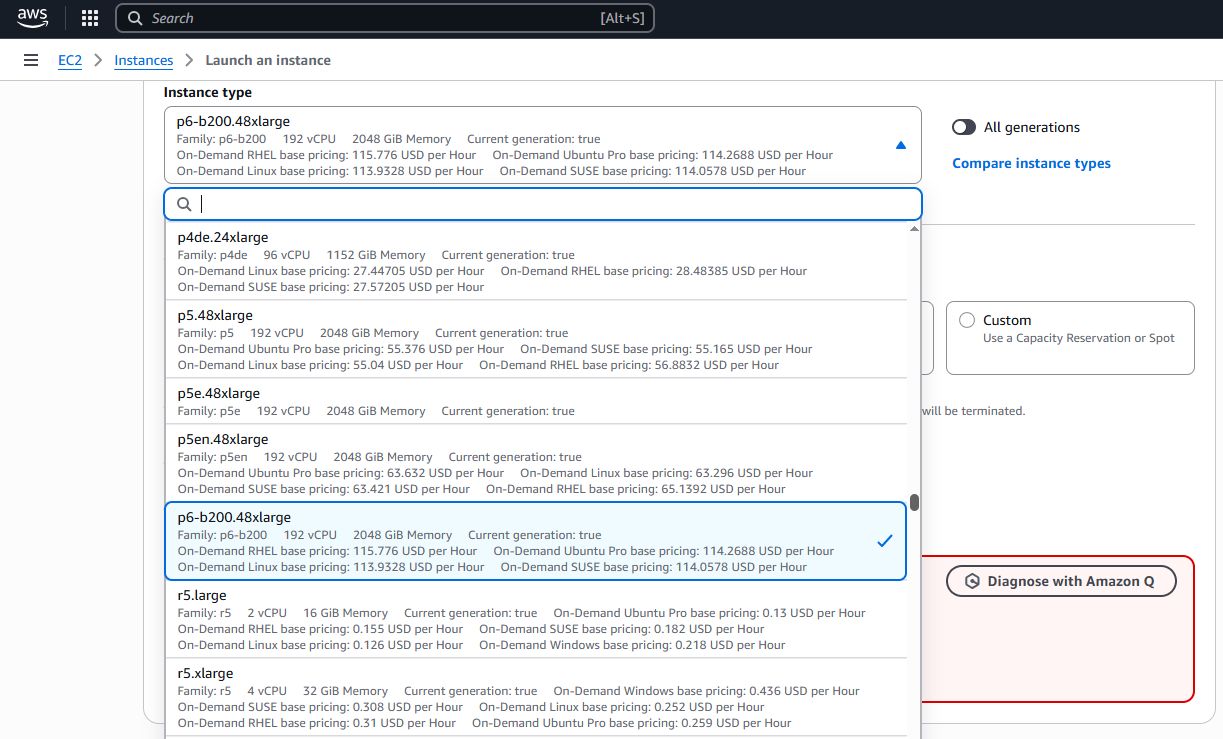The height and width of the screenshot is (739, 1223).
Task: Select the Custom radio button
Action: [x=967, y=320]
